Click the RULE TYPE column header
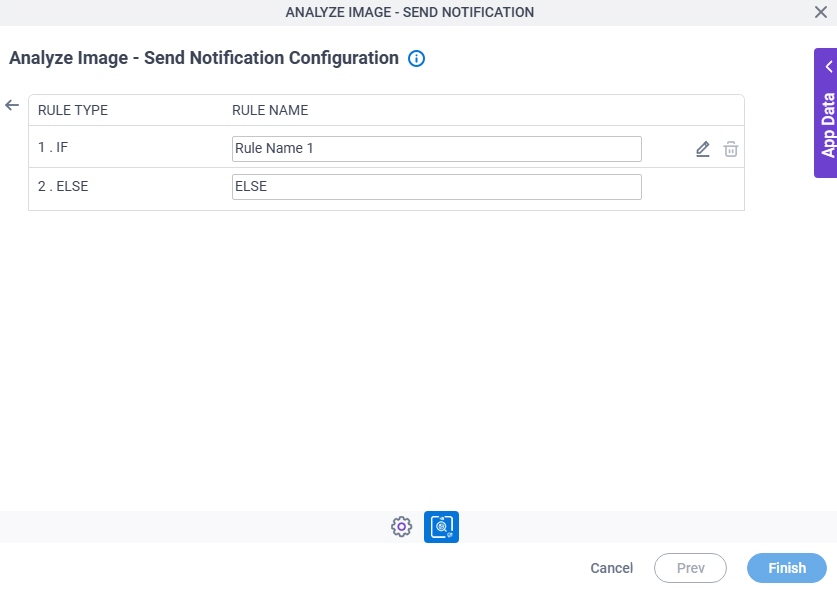 pyautogui.click(x=73, y=110)
